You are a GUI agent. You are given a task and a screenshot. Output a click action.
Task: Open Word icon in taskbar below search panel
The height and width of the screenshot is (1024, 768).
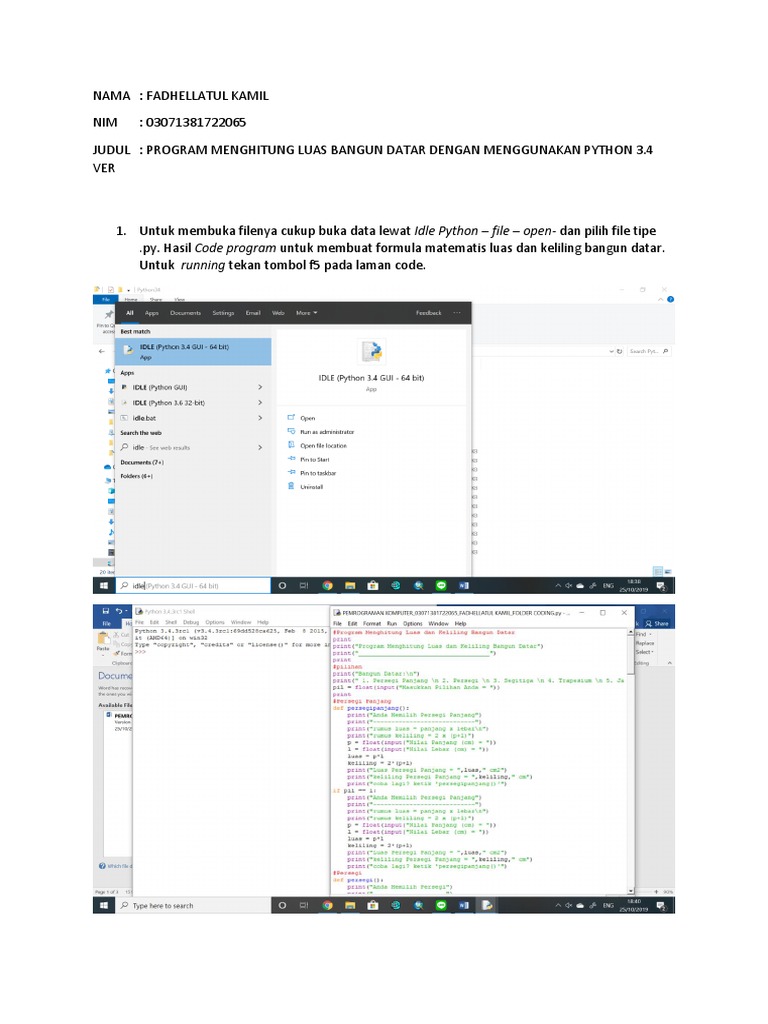[x=464, y=586]
